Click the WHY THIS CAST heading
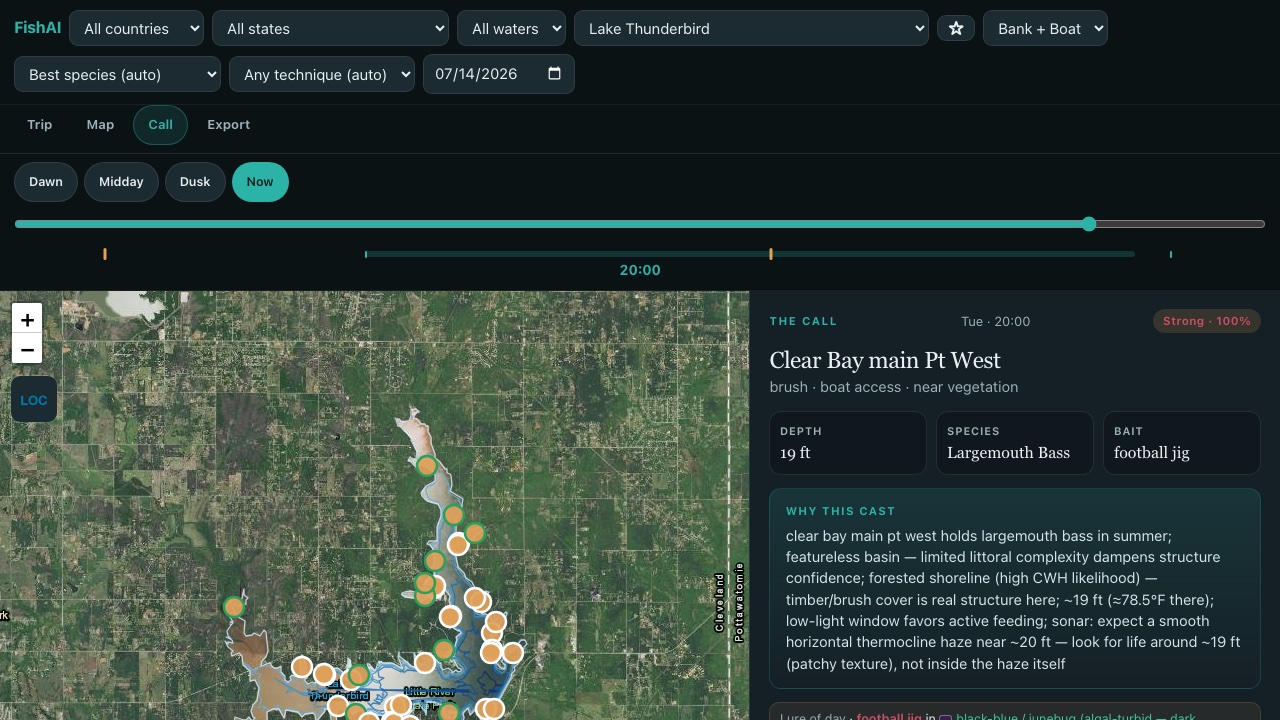Viewport: 1280px width, 720px height. [x=841, y=511]
